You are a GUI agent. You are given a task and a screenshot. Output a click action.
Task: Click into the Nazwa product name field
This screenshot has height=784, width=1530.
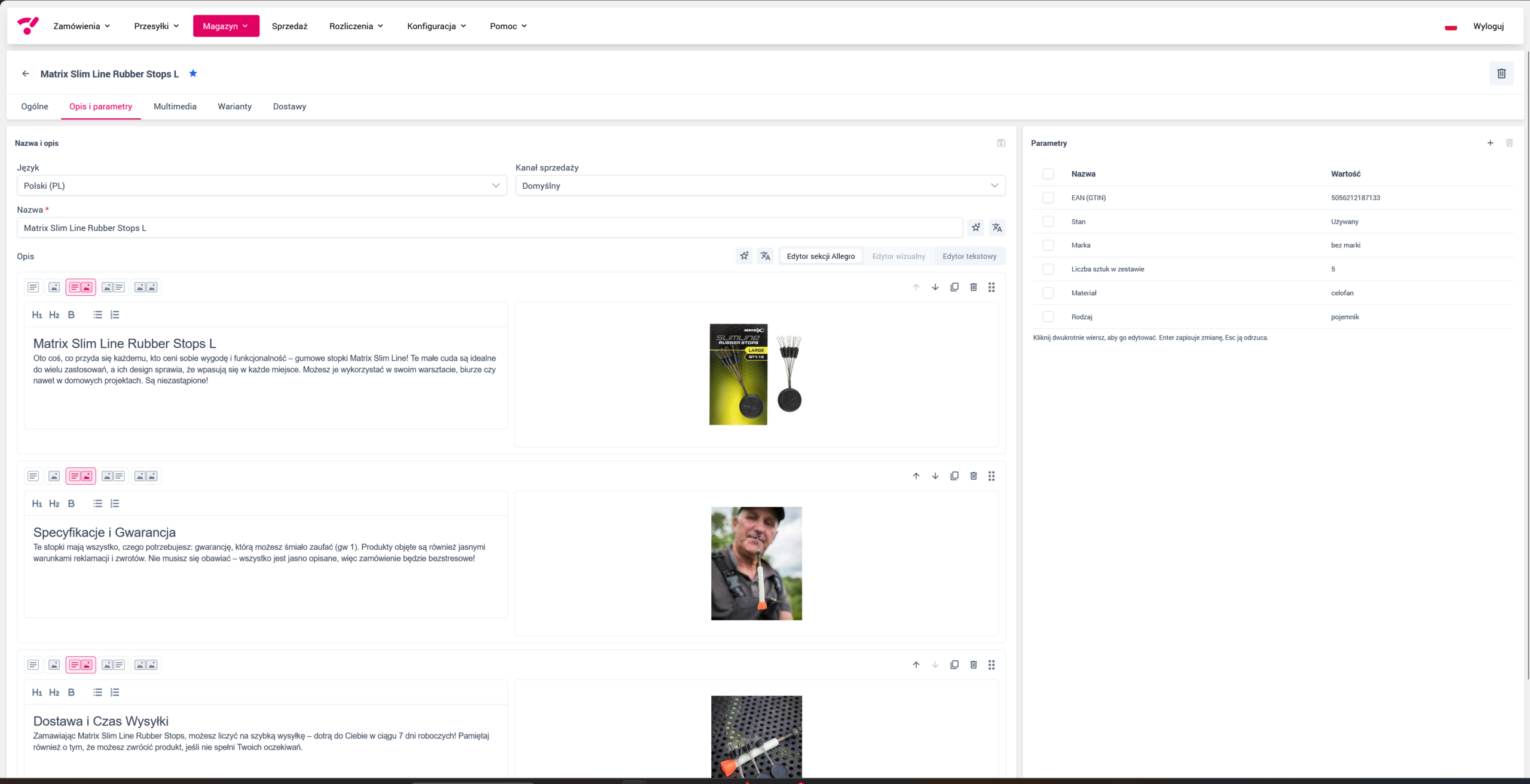pos(490,228)
